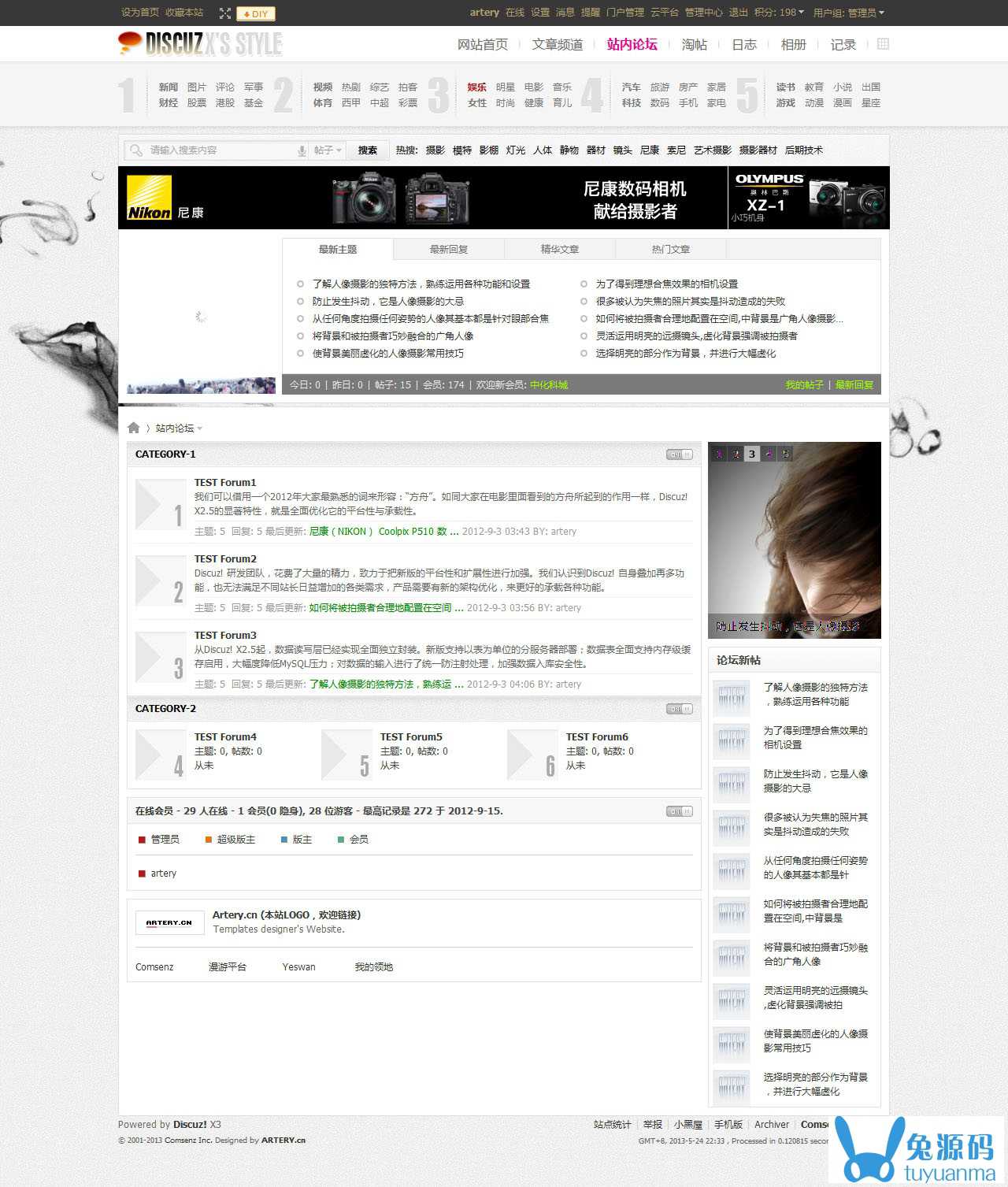Viewport: 1008px width, 1187px height.
Task: Click 退出 to log out
Action: coord(738,13)
